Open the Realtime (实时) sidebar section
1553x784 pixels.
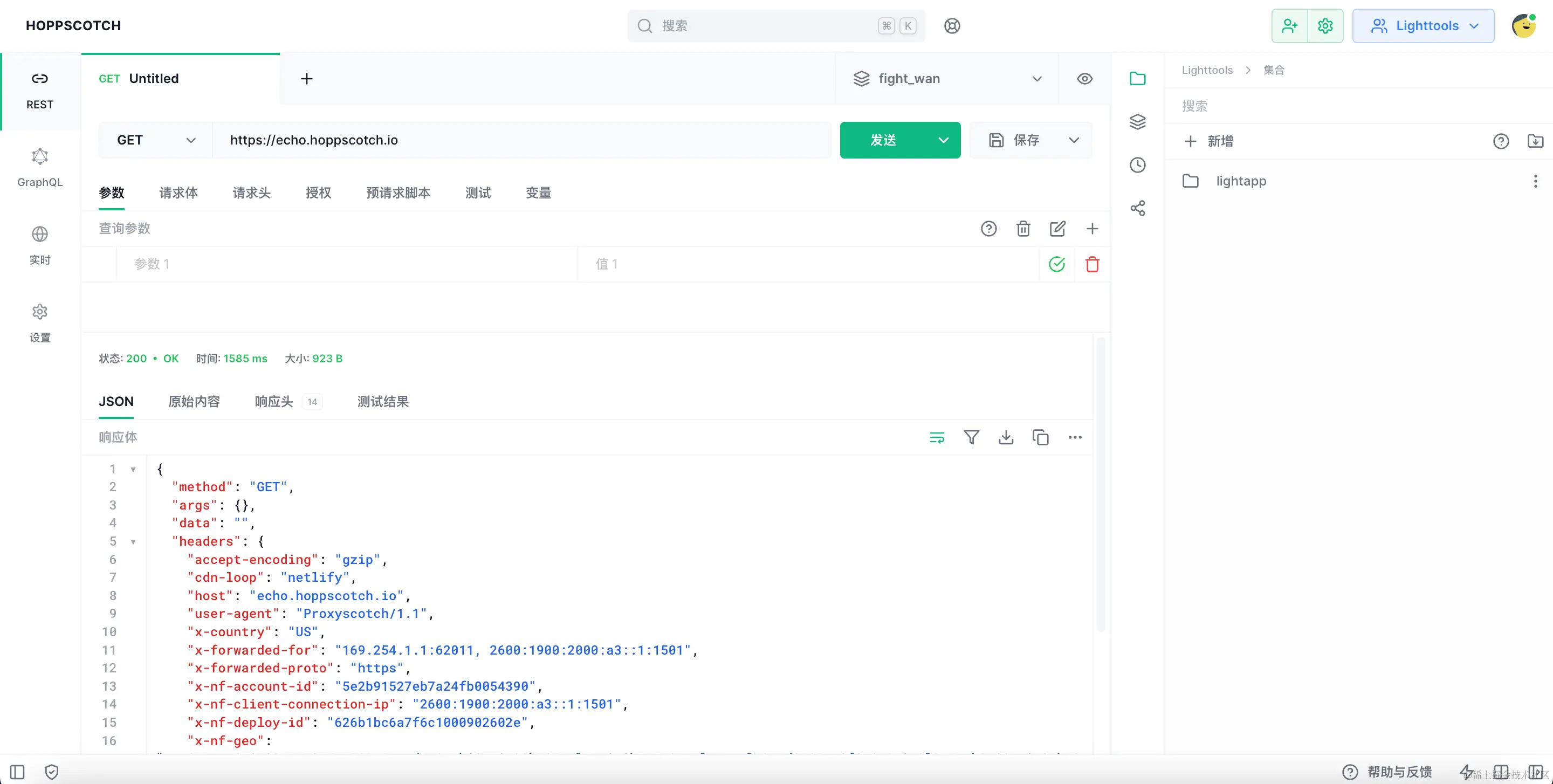pos(40,245)
